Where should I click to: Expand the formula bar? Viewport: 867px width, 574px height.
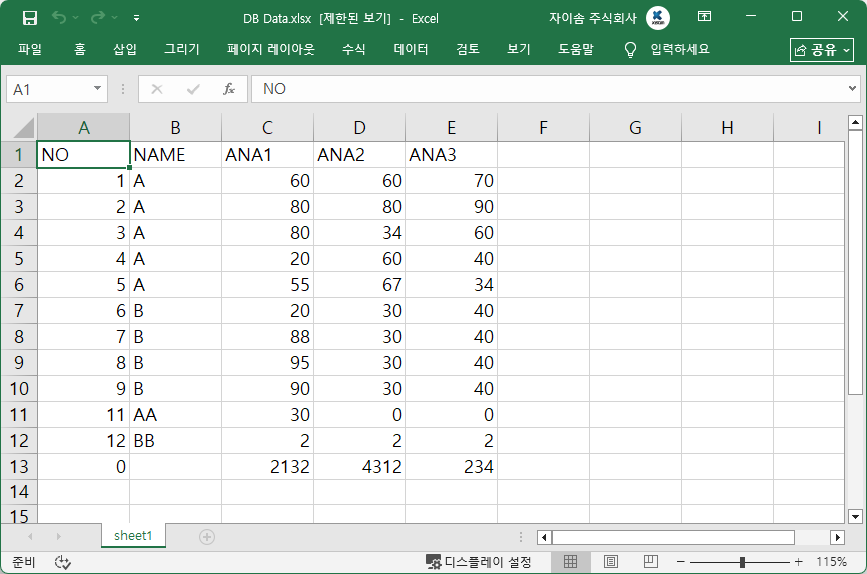pos(852,89)
